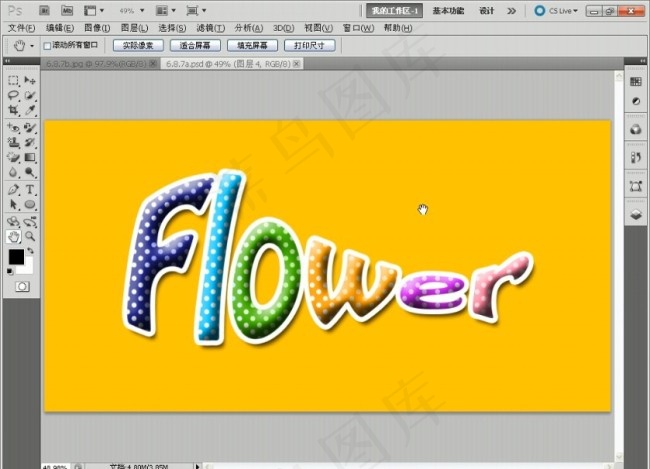Click the black foreground color swatch
The width and height of the screenshot is (650, 469).
coord(16,257)
